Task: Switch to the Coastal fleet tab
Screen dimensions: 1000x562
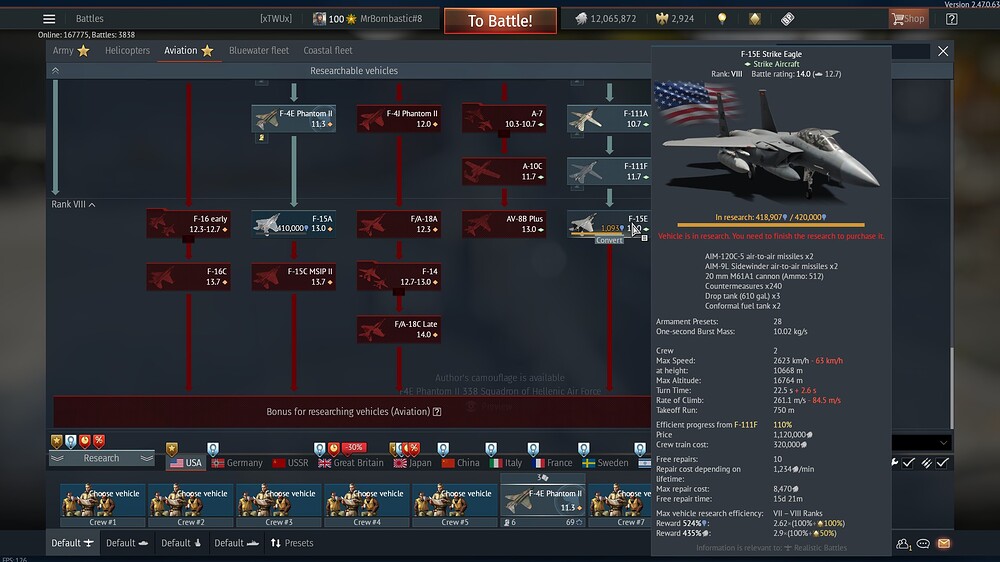Action: [328, 50]
